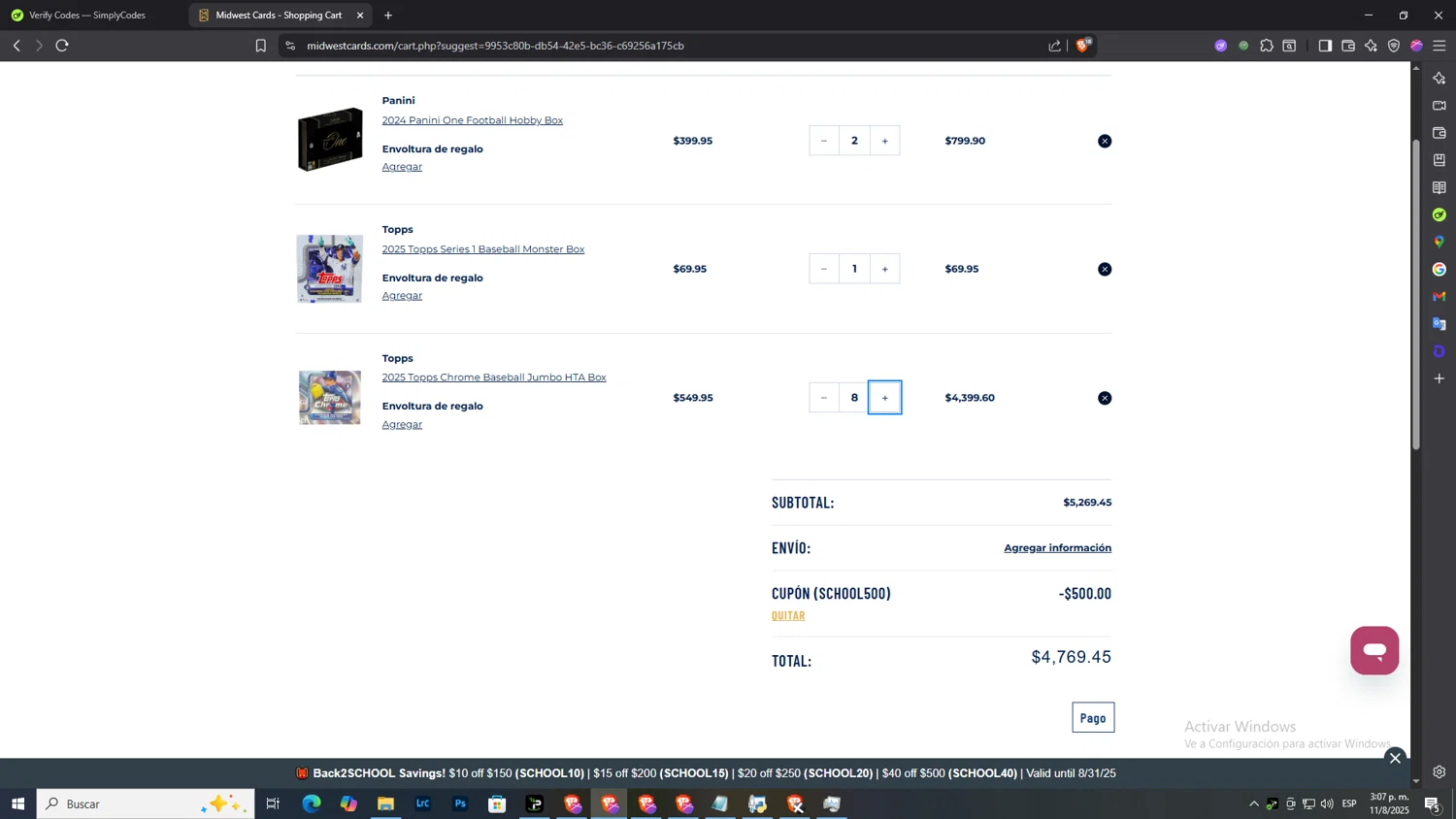Go back to previous page
1456x819 pixels.
point(17,46)
